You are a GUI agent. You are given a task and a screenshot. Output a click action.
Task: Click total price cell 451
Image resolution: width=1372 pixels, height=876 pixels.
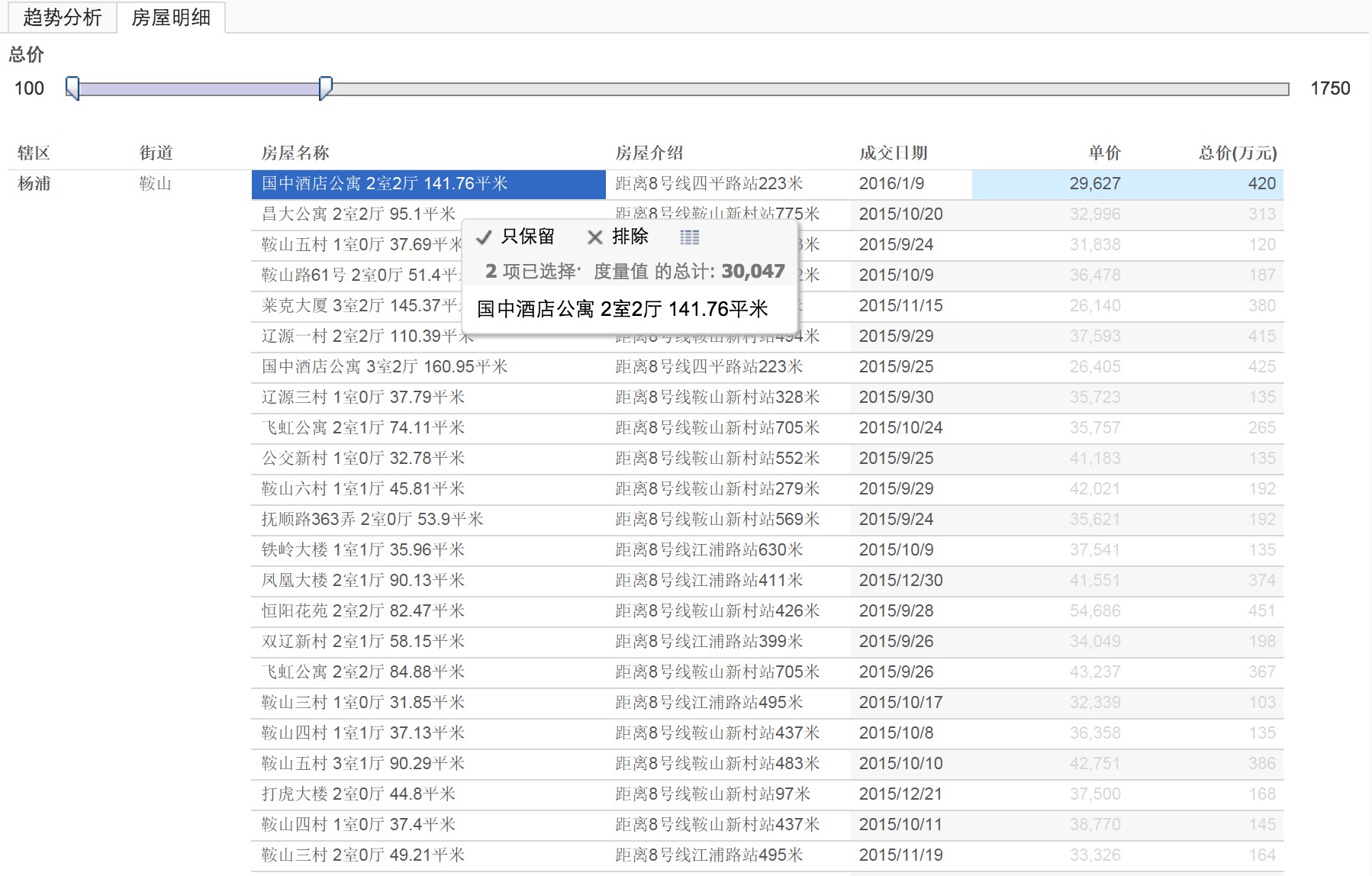point(1262,610)
